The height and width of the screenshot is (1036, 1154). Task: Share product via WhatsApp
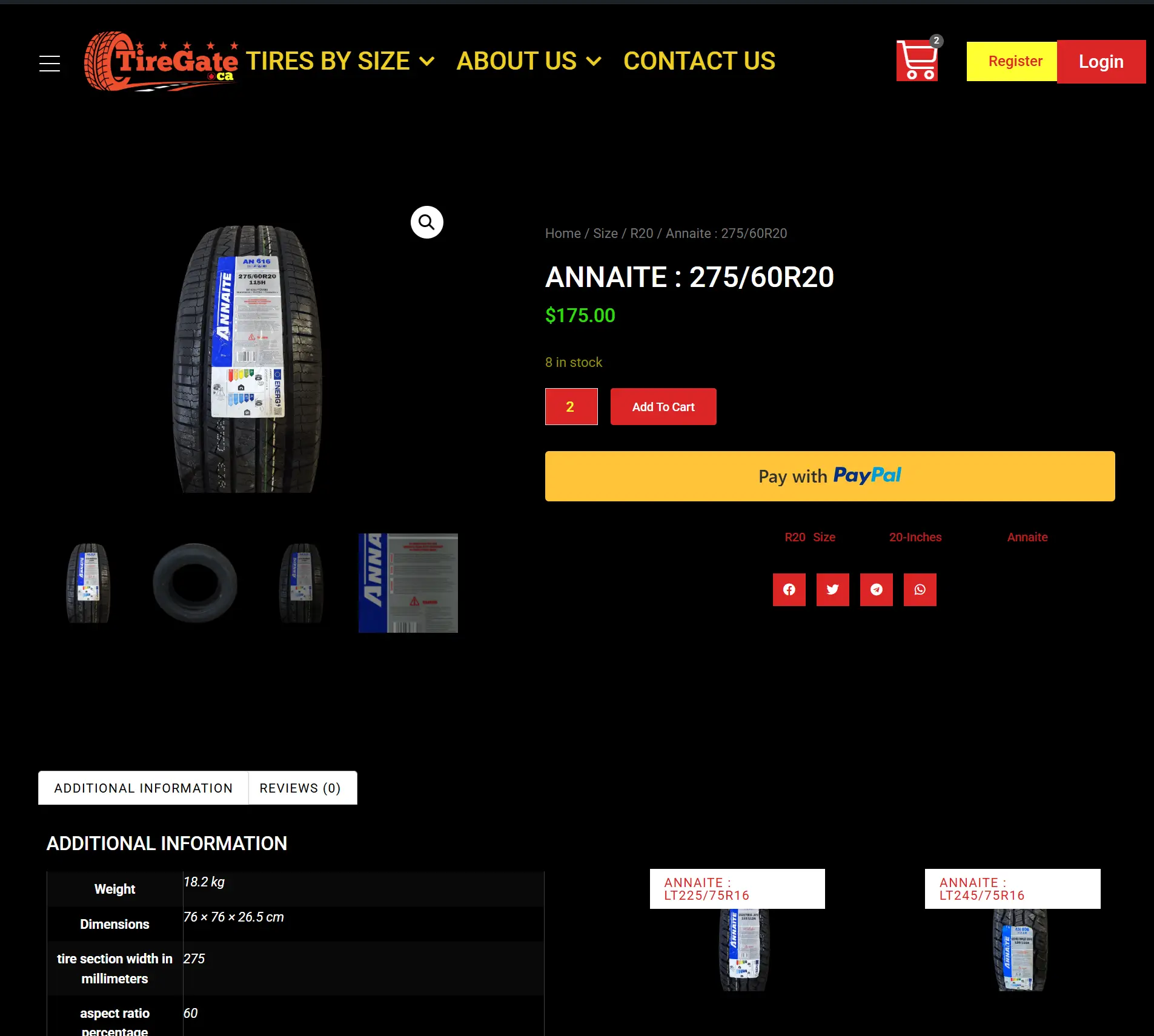(x=920, y=590)
